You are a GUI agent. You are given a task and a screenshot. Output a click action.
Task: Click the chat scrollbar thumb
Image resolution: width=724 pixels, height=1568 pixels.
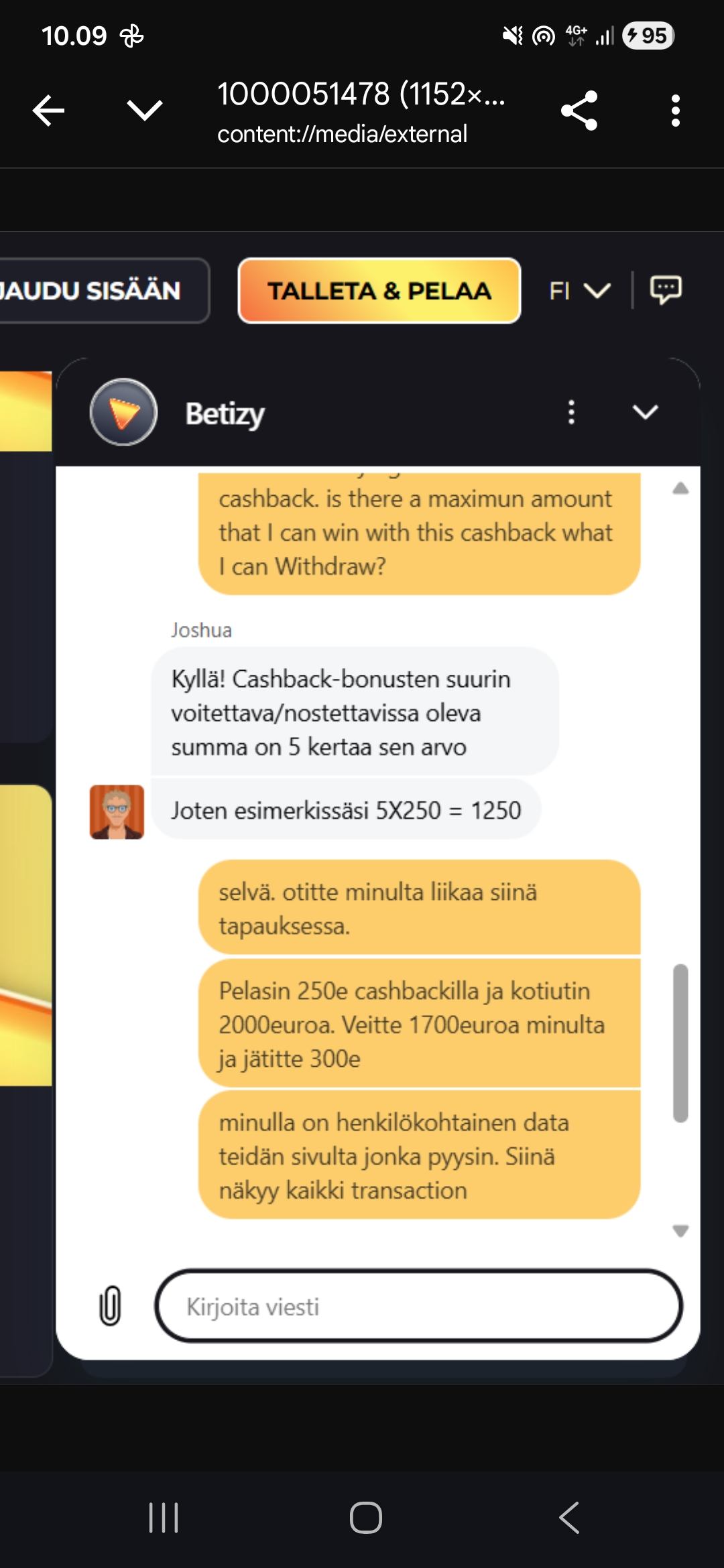680,1043
